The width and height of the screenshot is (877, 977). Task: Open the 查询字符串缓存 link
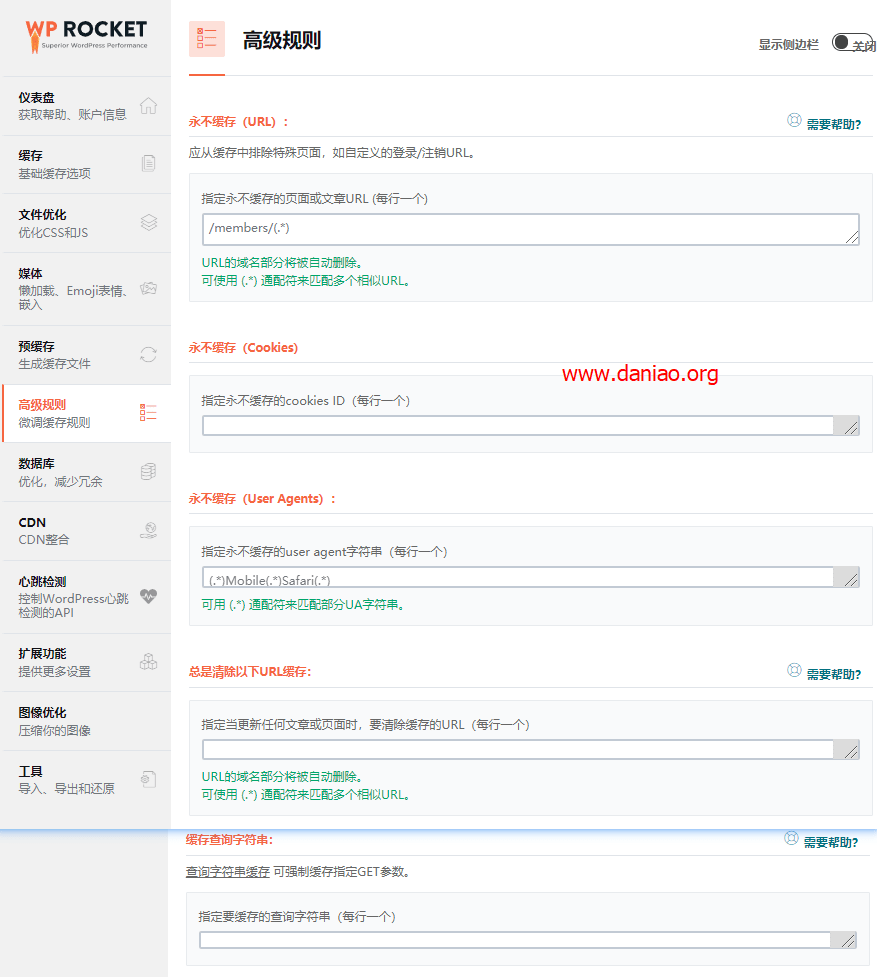[228, 872]
